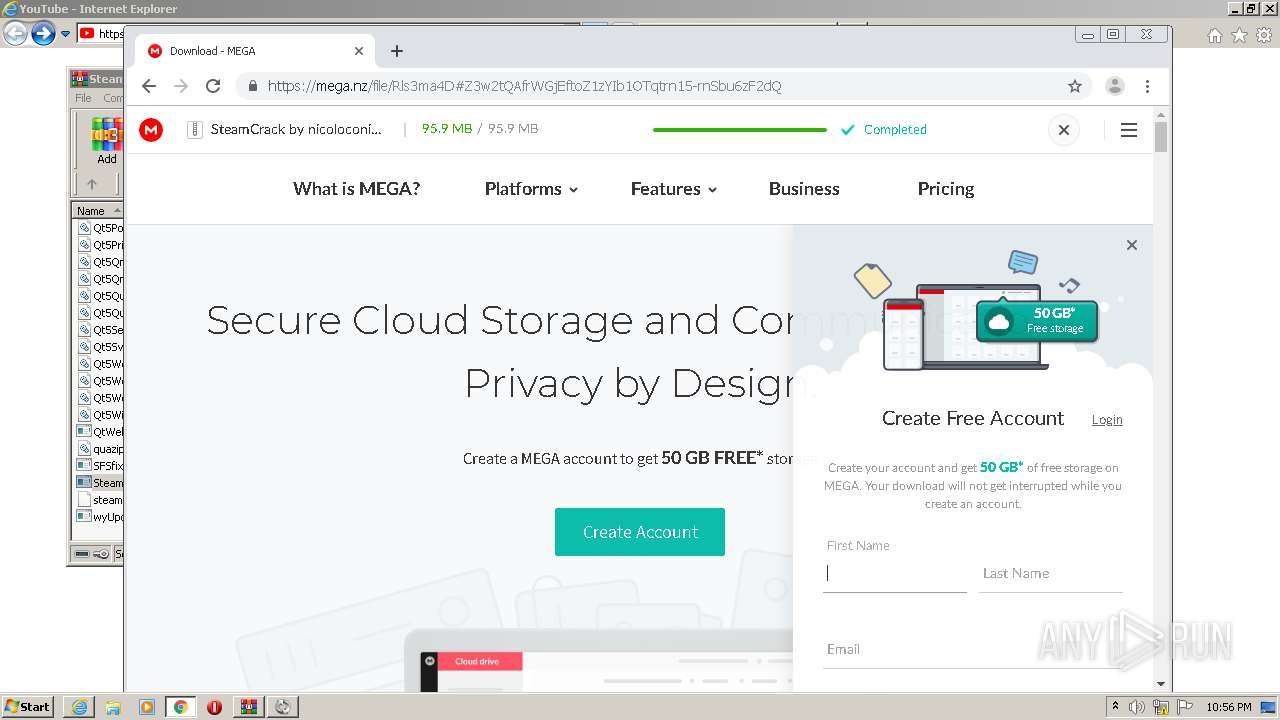Open Internet Explorer favorites star
The image size is (1280, 720).
click(1239, 35)
